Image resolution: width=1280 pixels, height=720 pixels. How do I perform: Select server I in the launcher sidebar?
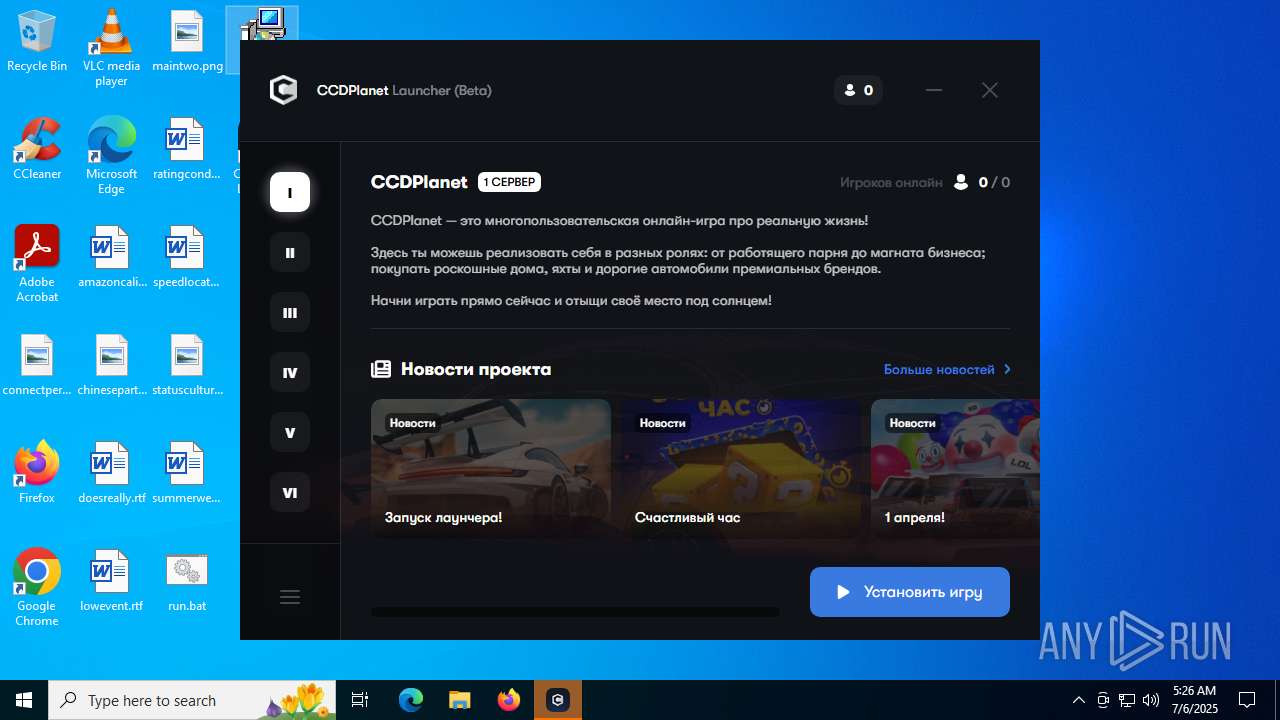tap(290, 192)
